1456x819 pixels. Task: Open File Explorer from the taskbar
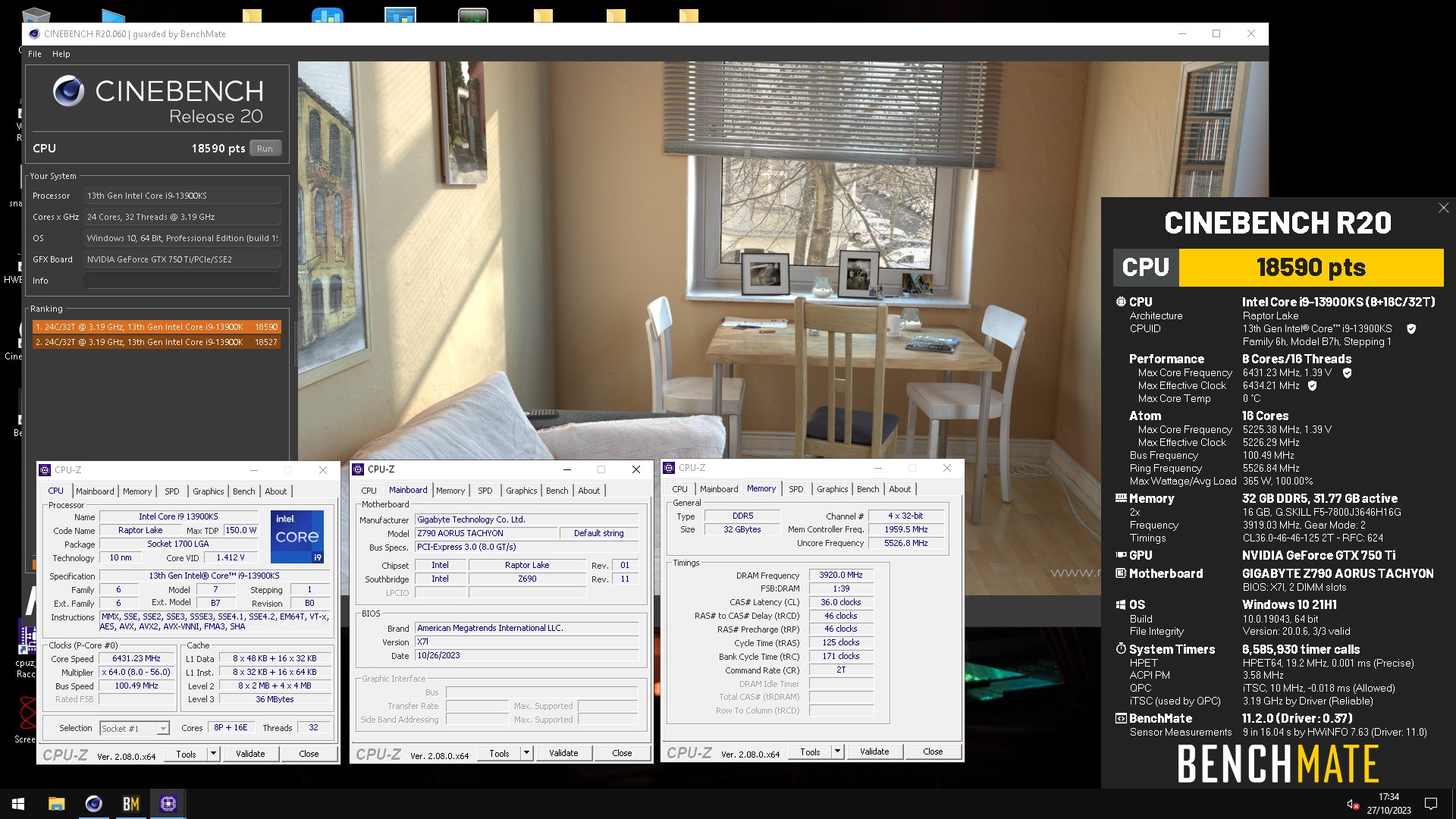(56, 804)
